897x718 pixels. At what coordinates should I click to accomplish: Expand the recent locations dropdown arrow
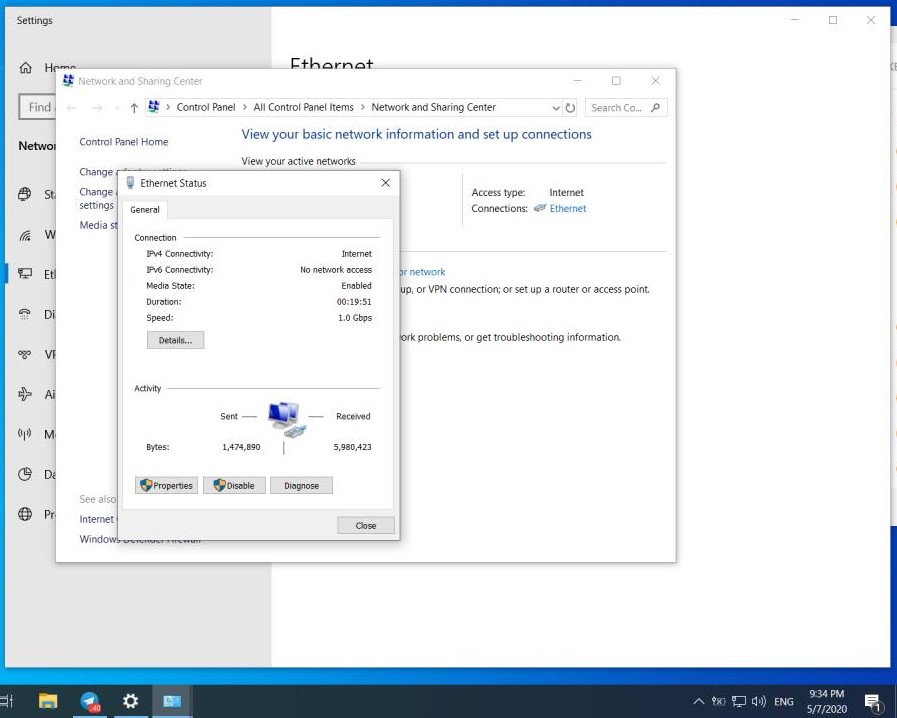(117, 108)
